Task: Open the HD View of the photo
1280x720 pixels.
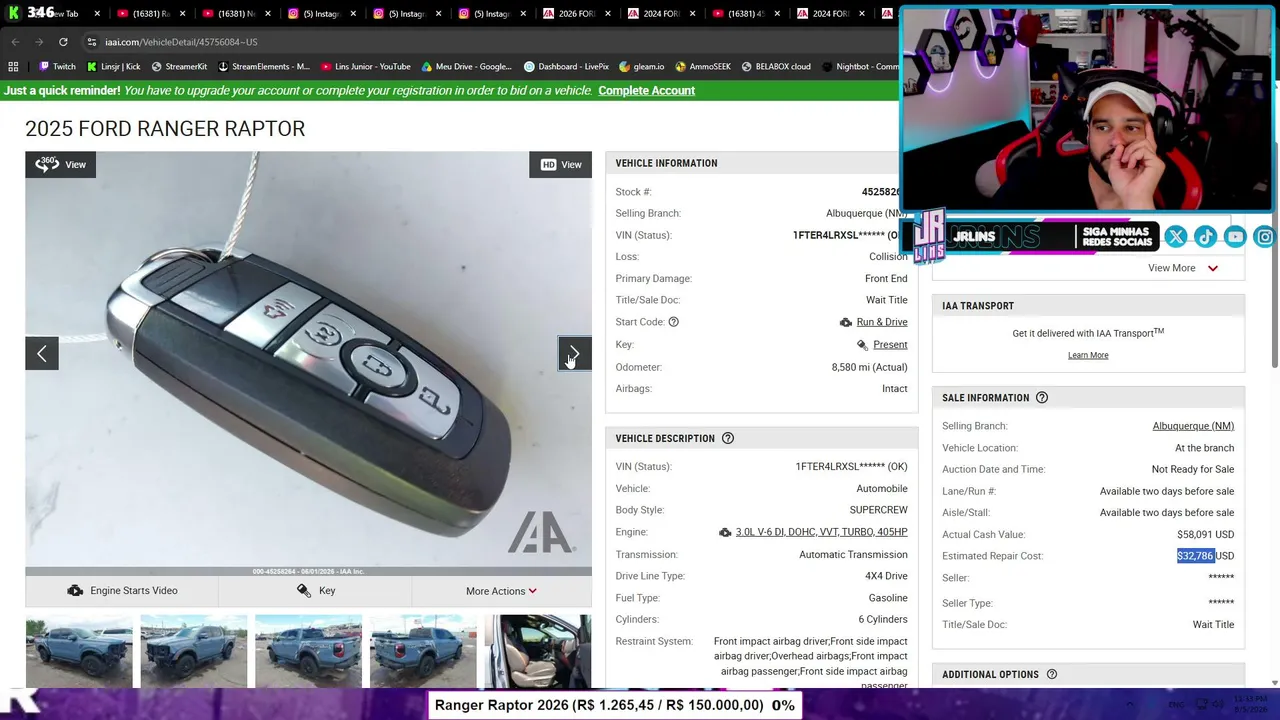Action: pos(561,165)
